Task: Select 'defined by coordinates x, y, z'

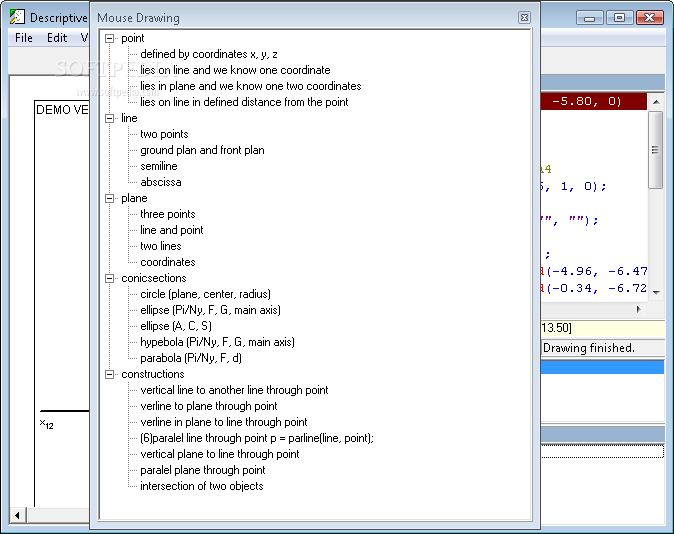Action: coord(208,54)
